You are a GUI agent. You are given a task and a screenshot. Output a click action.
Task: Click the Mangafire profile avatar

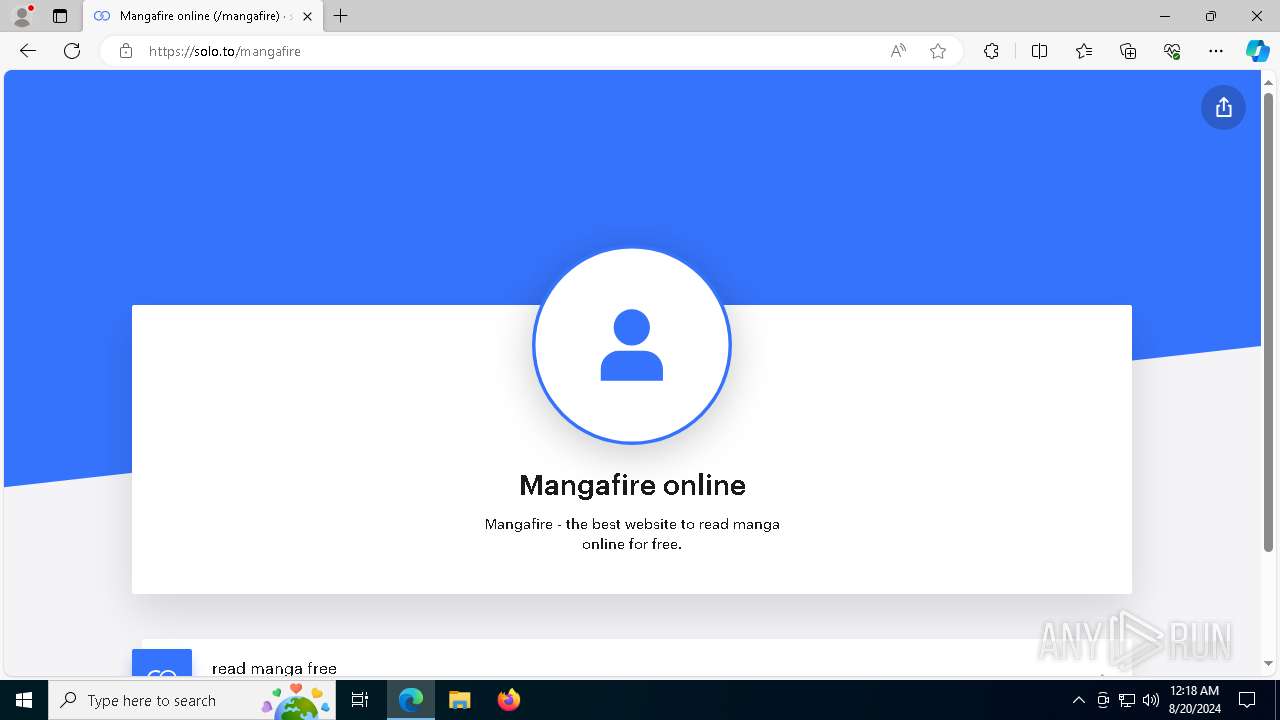tap(632, 346)
